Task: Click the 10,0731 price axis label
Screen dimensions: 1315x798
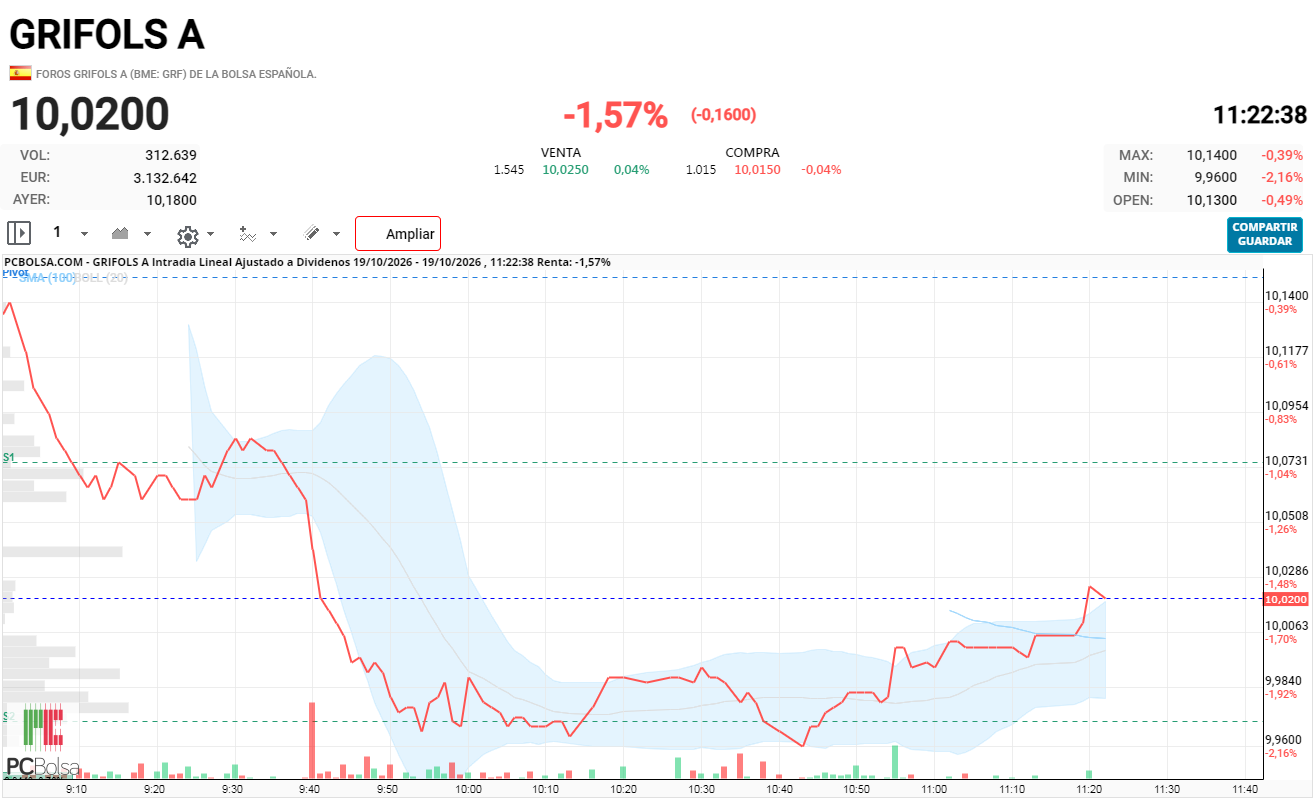Action: point(1286,460)
